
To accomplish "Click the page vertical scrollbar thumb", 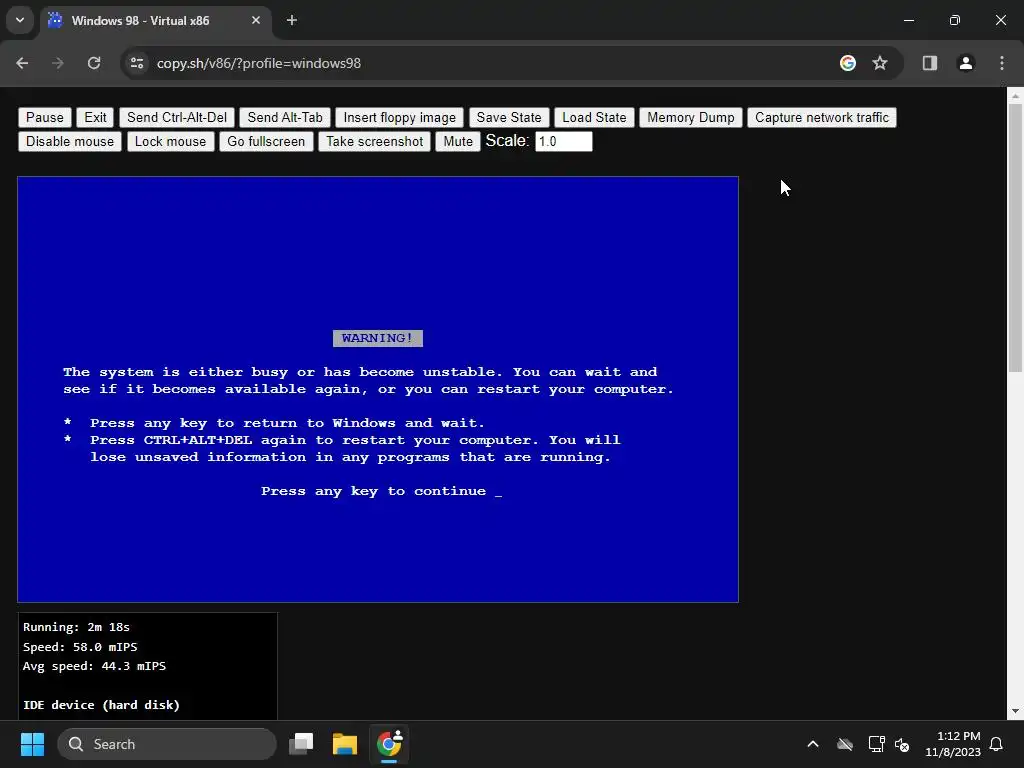I will click(1015, 238).
